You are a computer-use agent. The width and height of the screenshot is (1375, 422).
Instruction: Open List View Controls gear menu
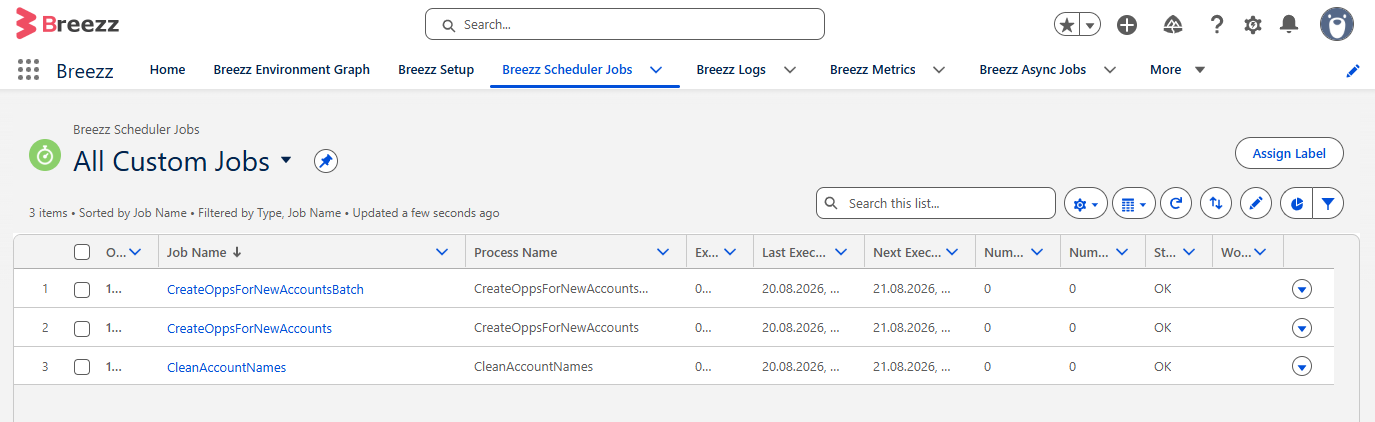1086,204
